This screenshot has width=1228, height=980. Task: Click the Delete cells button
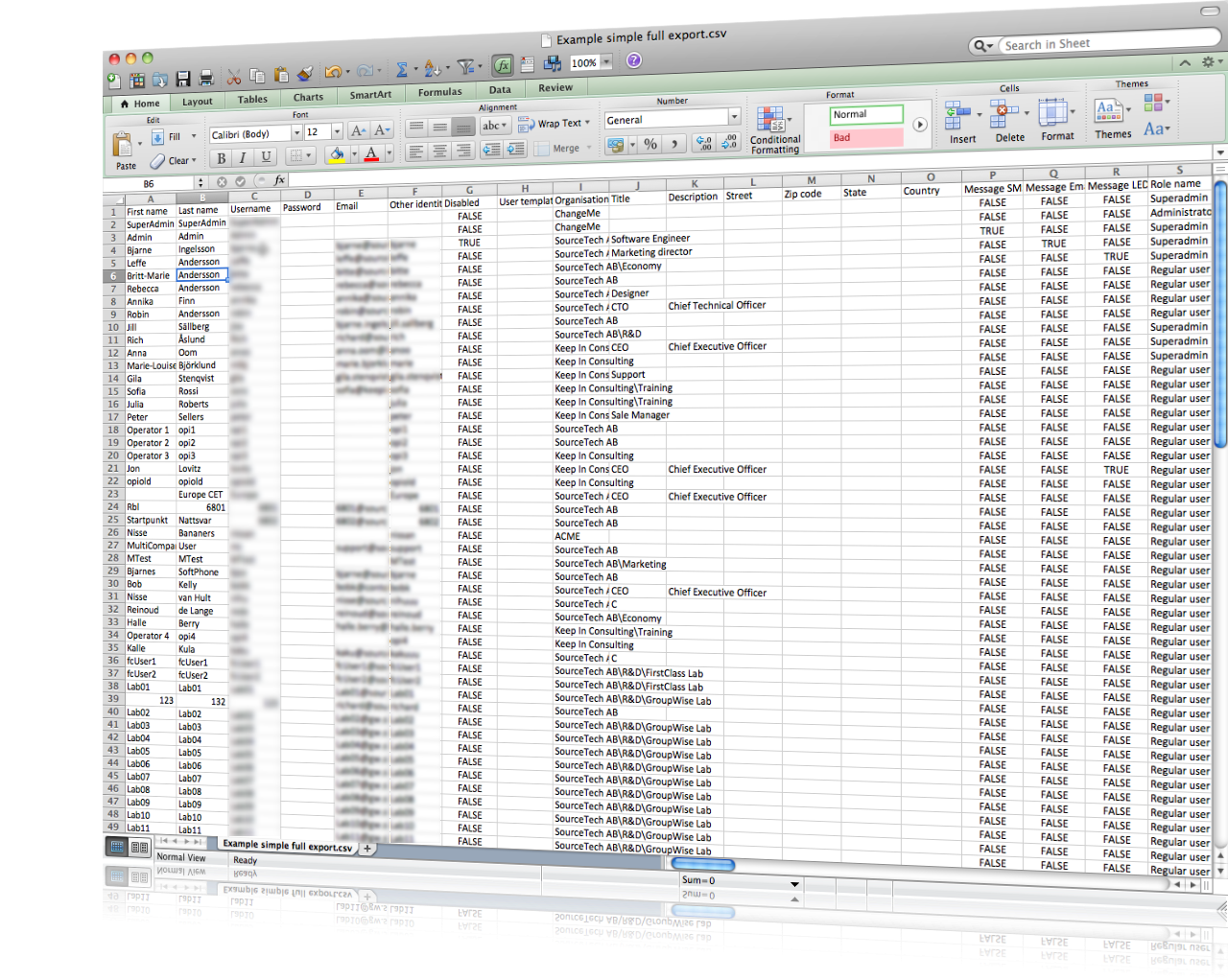click(1009, 121)
